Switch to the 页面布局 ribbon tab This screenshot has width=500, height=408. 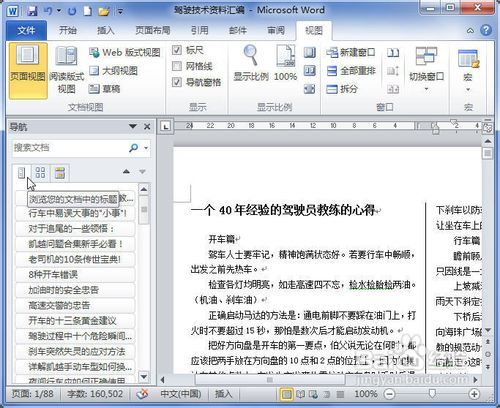coord(153,31)
